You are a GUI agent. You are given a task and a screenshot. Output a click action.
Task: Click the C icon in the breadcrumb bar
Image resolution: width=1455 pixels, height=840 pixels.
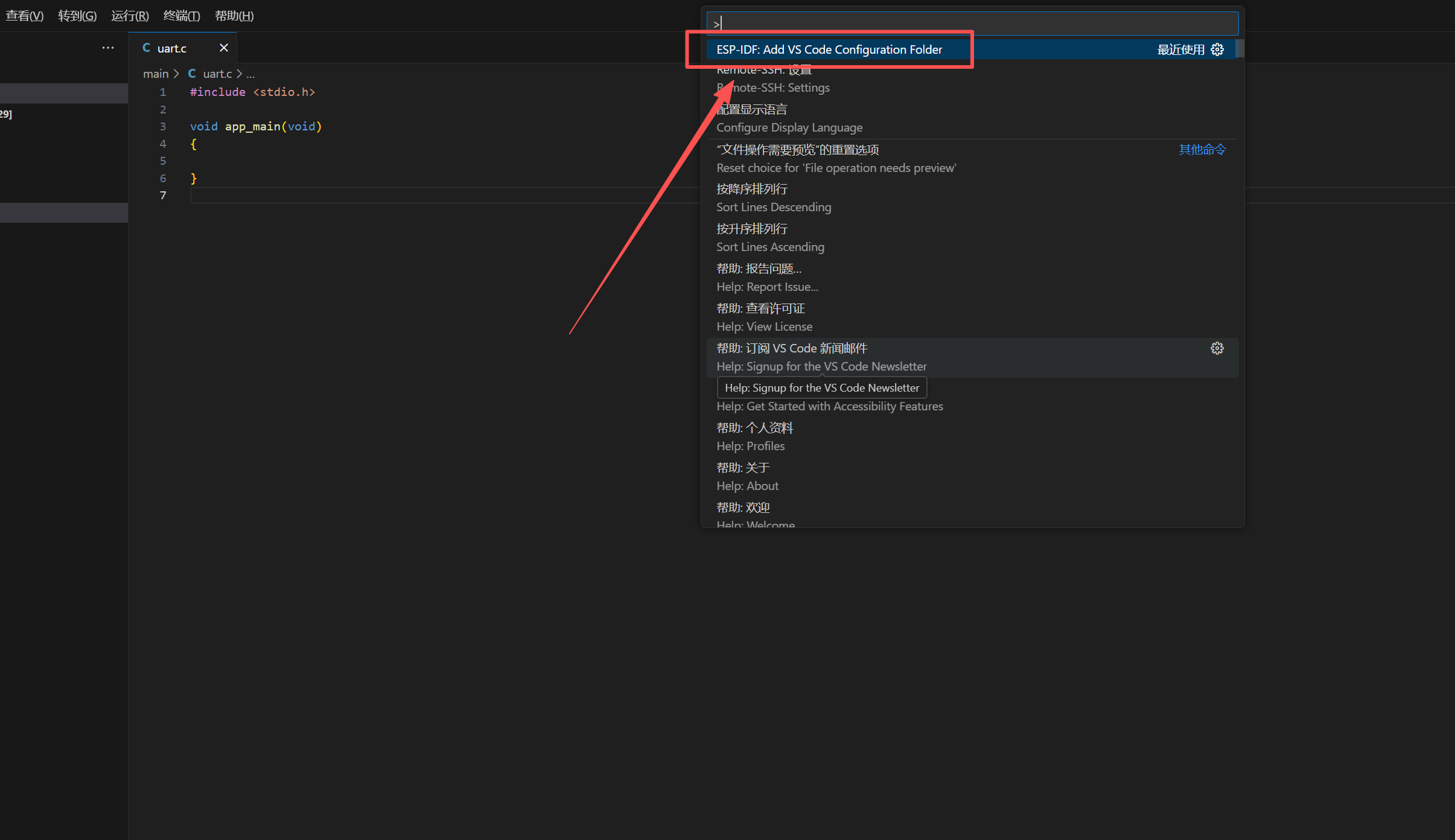pos(191,73)
